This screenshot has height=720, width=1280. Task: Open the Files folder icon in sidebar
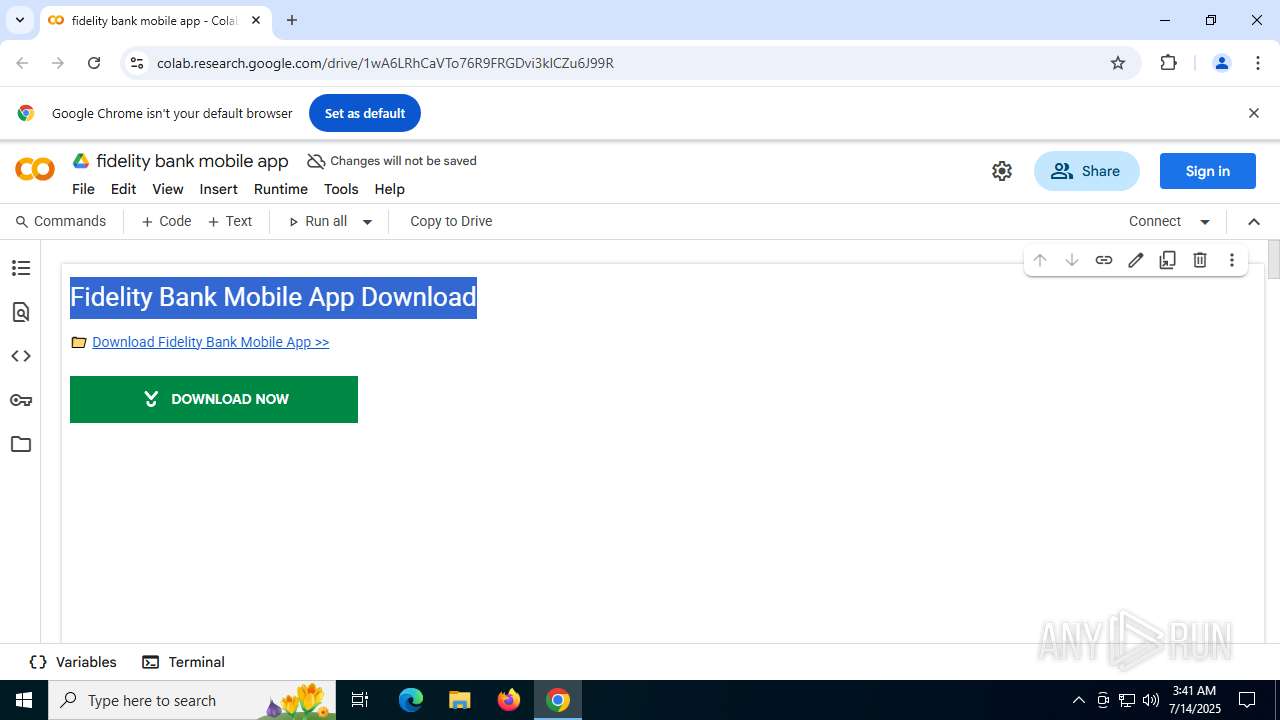(x=20, y=444)
